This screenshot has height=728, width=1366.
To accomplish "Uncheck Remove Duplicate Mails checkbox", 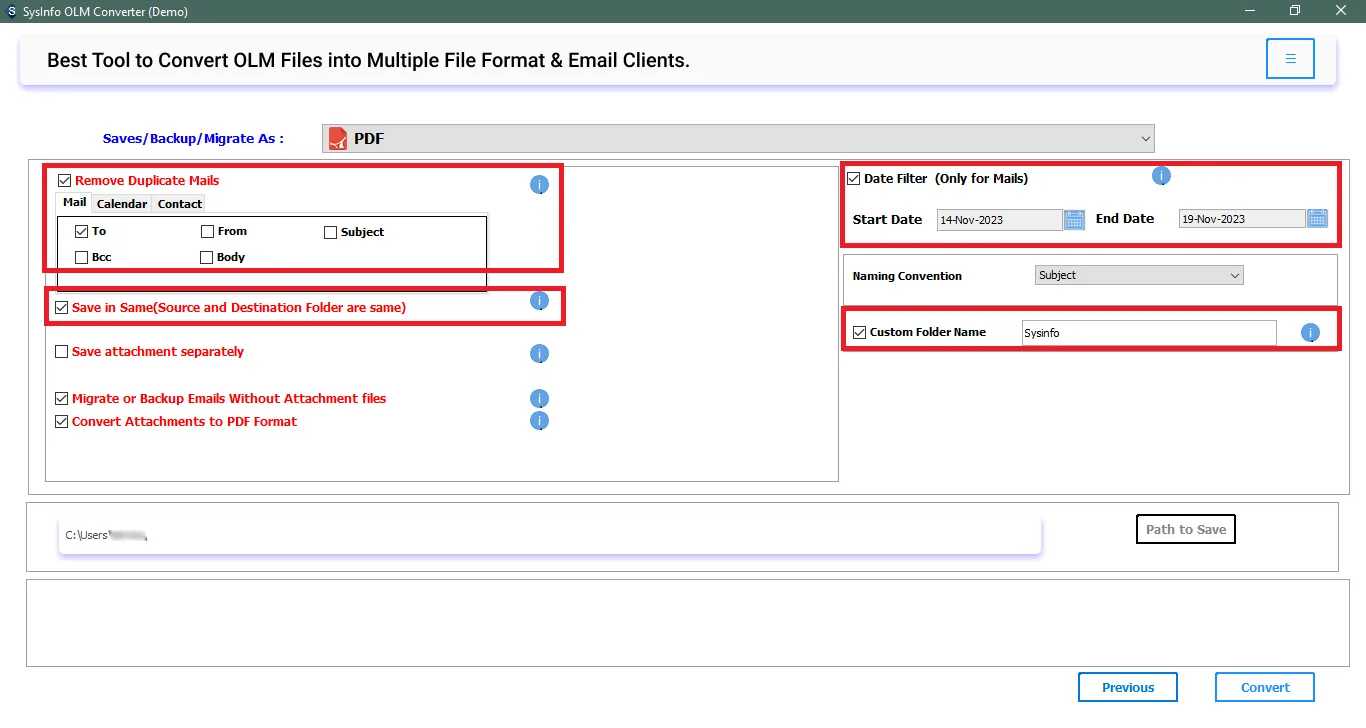I will [65, 181].
